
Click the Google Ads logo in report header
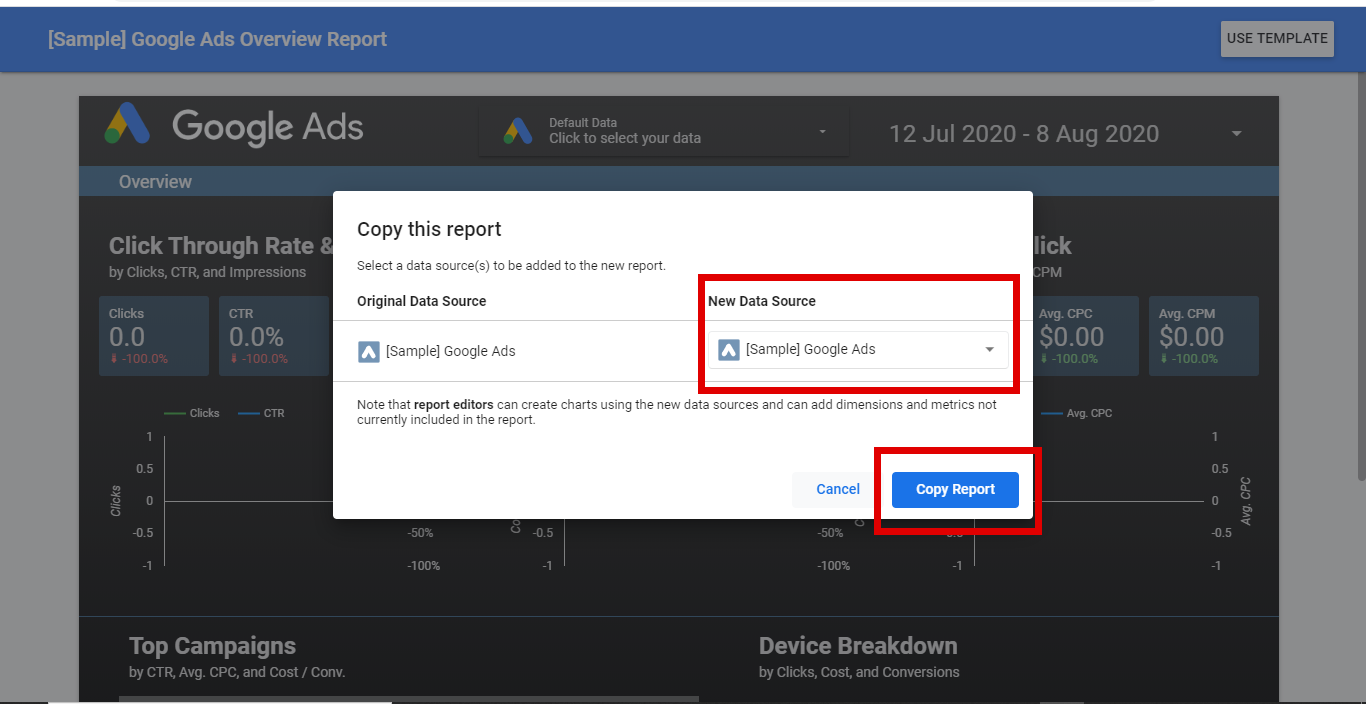[x=234, y=126]
